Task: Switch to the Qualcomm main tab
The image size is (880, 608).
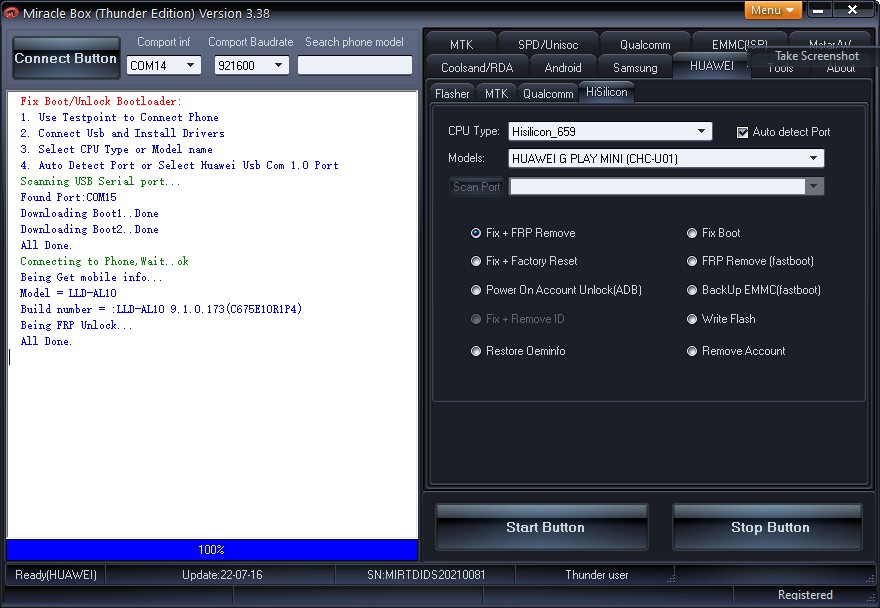Action: coord(645,44)
